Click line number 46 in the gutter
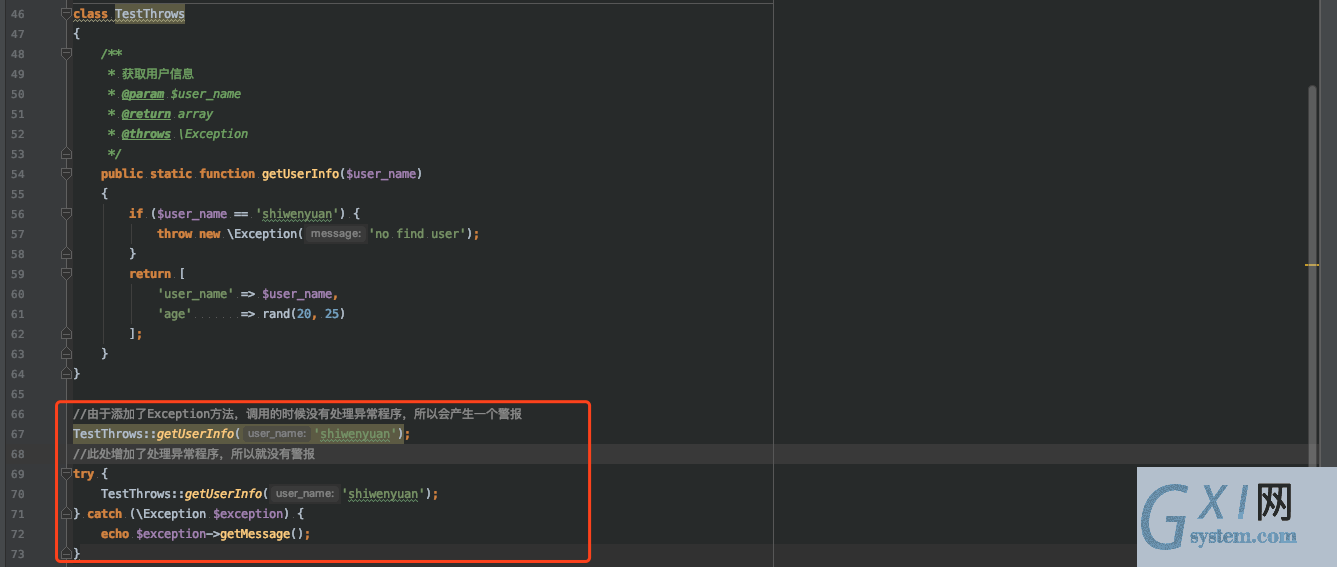The image size is (1337, 567). pos(17,14)
